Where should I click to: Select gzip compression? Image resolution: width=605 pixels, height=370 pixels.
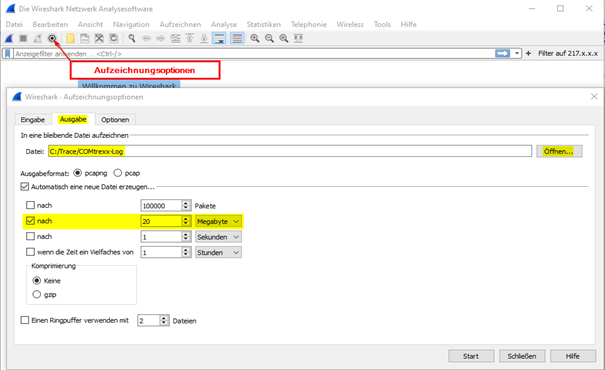coord(37,294)
